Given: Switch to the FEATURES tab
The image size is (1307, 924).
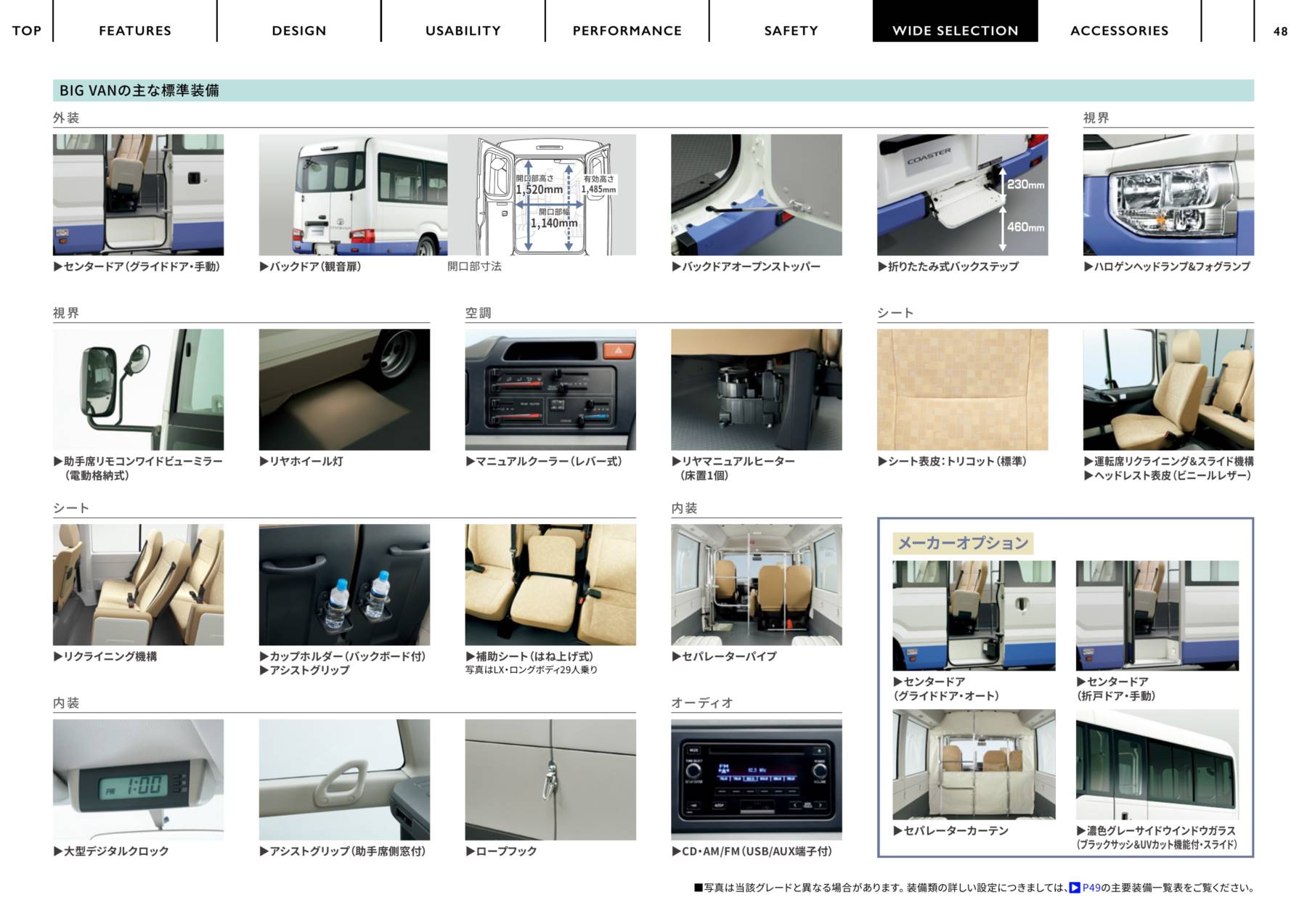Looking at the screenshot, I should 135,30.
